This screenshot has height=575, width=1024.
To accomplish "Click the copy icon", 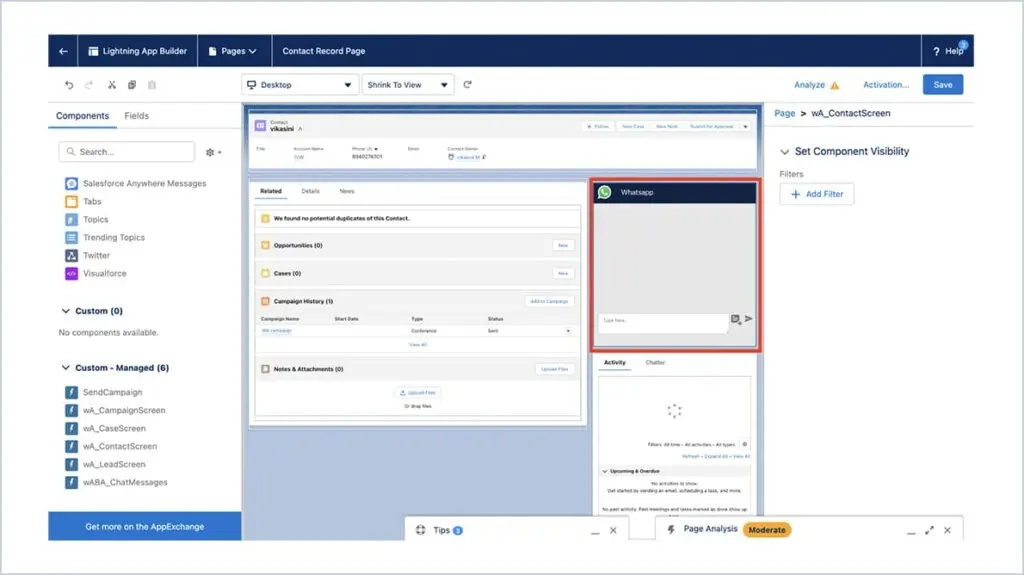I will point(132,85).
